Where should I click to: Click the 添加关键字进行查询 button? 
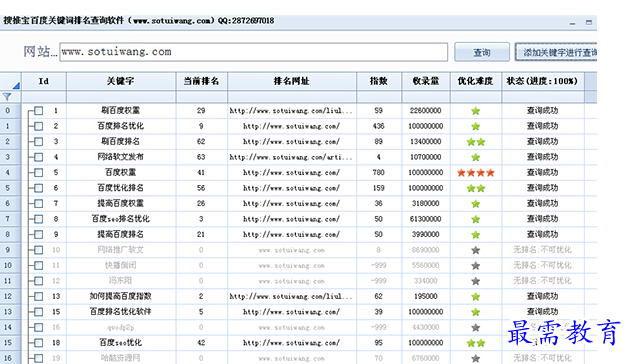(x=556, y=52)
